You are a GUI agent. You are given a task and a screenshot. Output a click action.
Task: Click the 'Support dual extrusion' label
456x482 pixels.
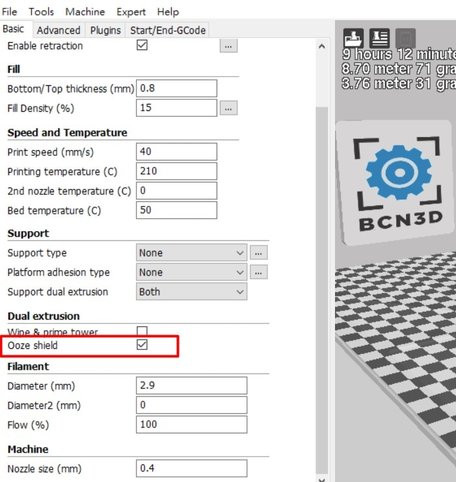(x=58, y=292)
